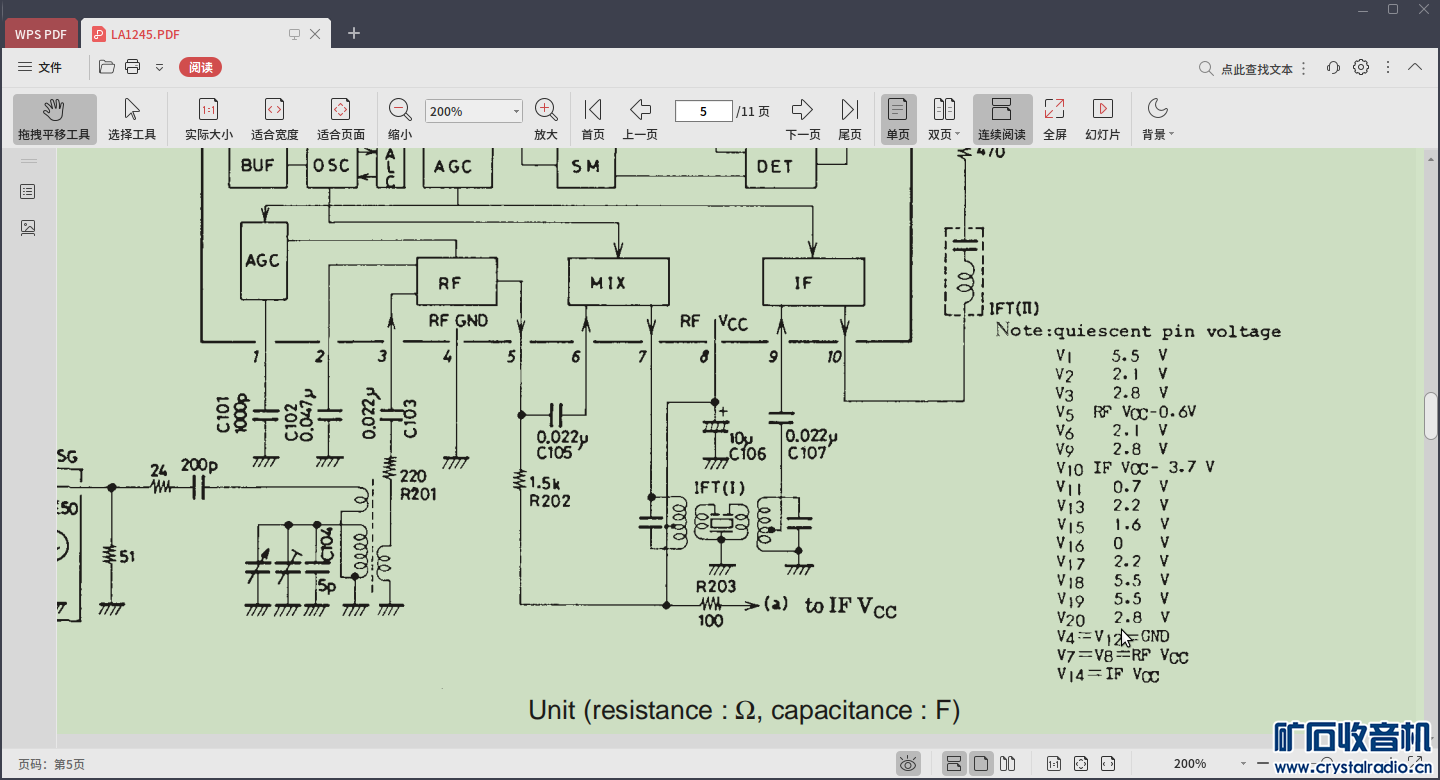Enter fullscreen mode (全屏)
Image resolution: width=1440 pixels, height=780 pixels.
coord(1054,119)
